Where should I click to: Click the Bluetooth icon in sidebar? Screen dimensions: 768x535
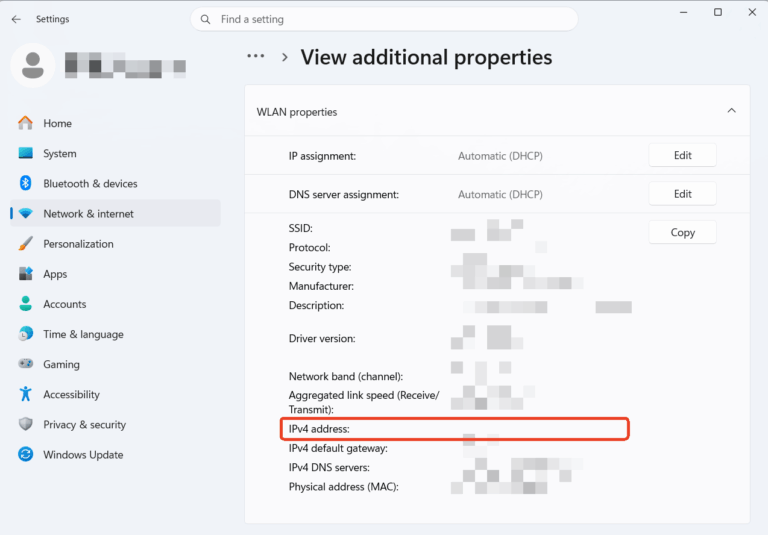pos(25,183)
